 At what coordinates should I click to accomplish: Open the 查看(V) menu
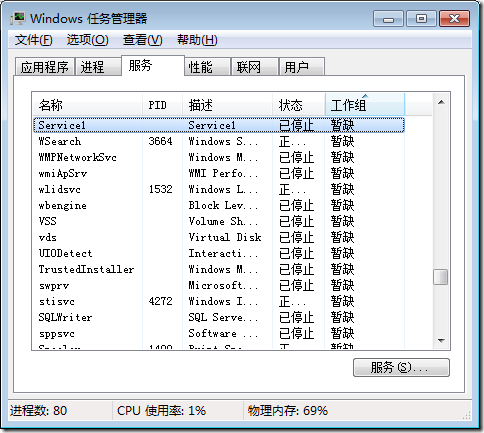142,40
